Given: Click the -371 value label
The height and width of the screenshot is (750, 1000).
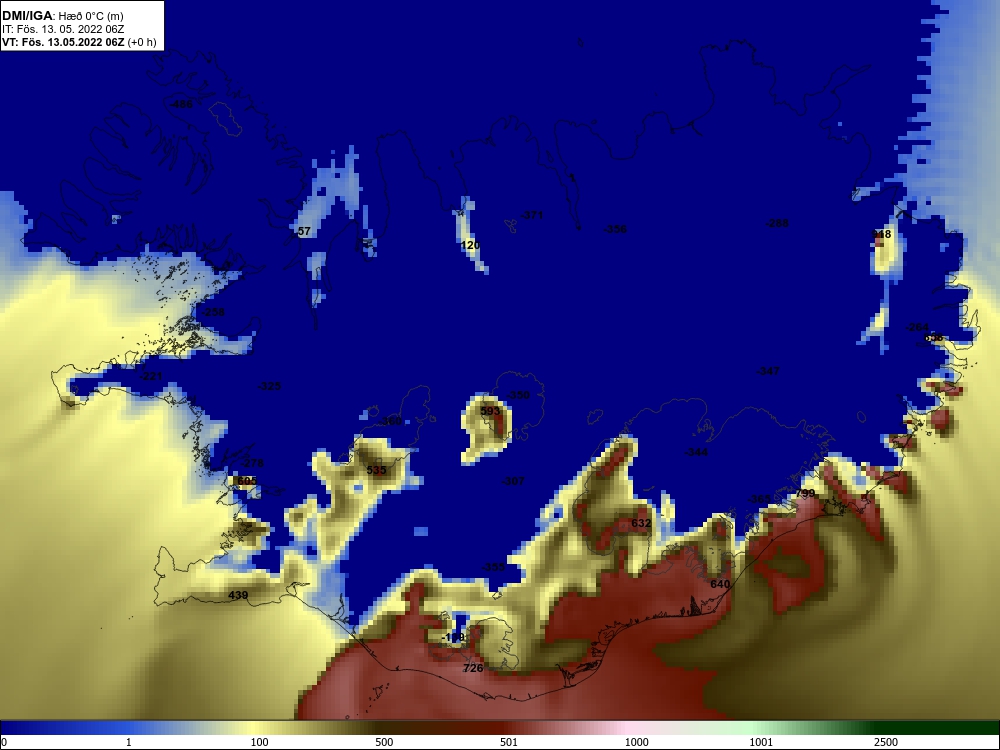Looking at the screenshot, I should [x=532, y=216].
